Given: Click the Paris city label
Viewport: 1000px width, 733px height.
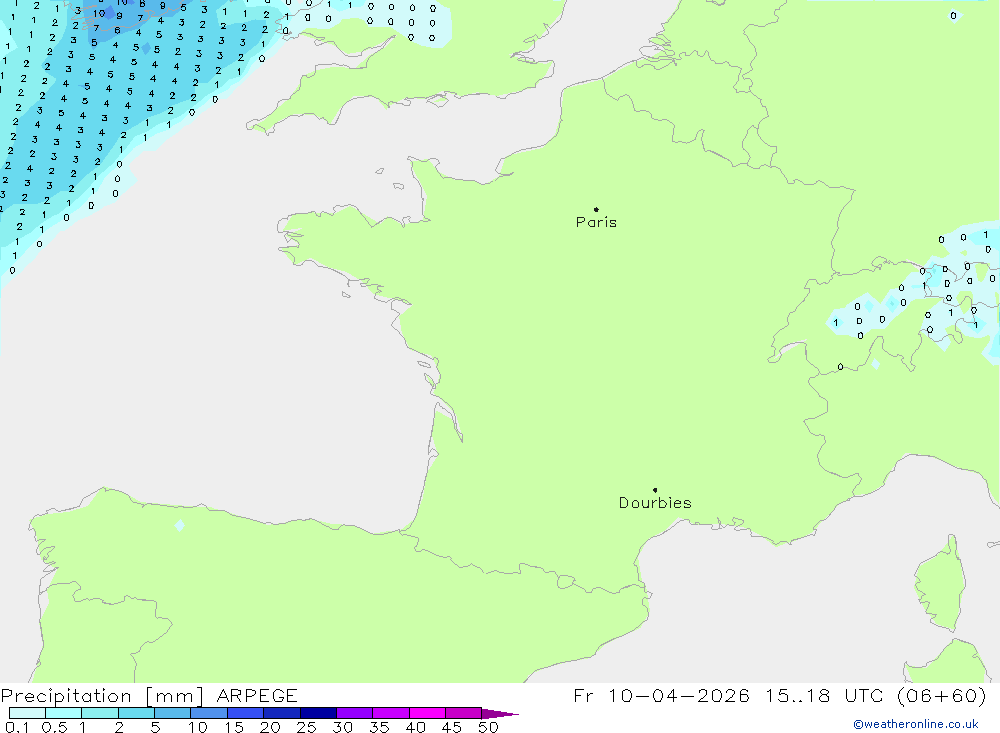Looking at the screenshot, I should [x=596, y=222].
